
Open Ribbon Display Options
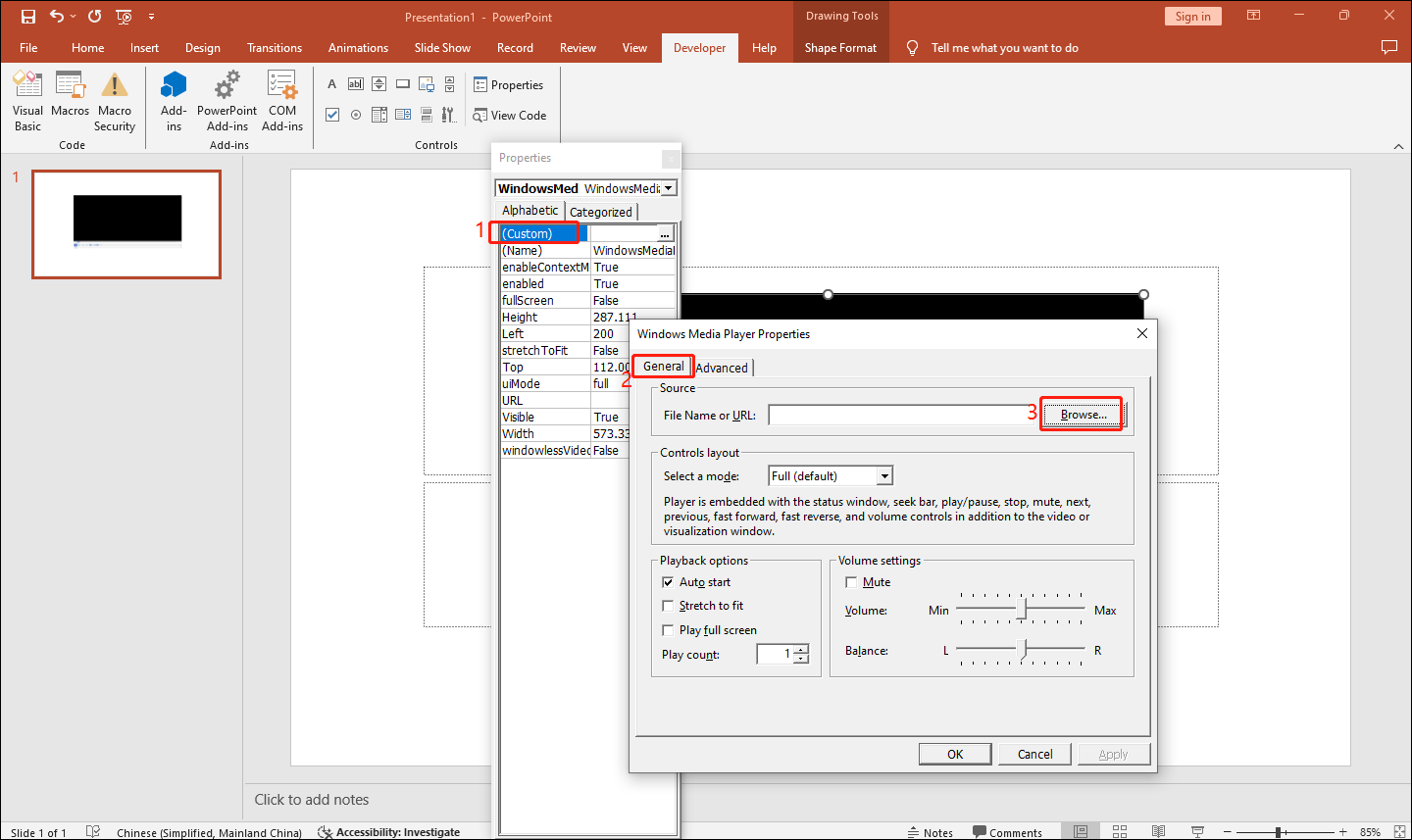pos(1253,16)
